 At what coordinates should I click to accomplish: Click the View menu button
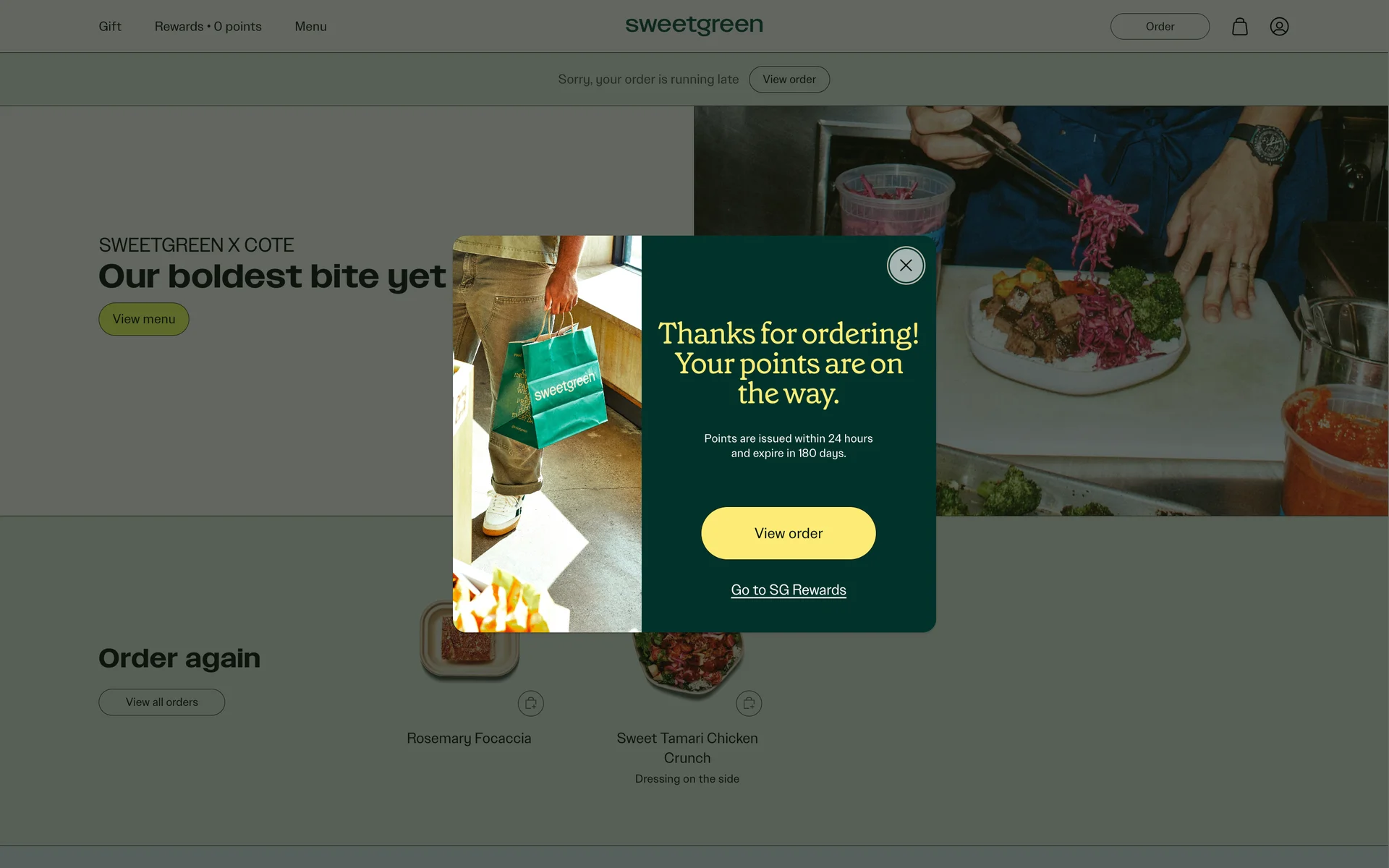point(144,319)
